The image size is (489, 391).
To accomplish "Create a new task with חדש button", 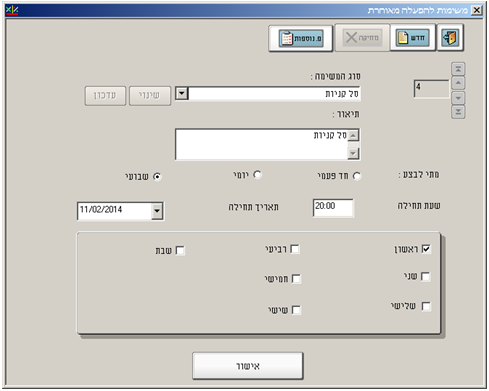I will tap(413, 38).
